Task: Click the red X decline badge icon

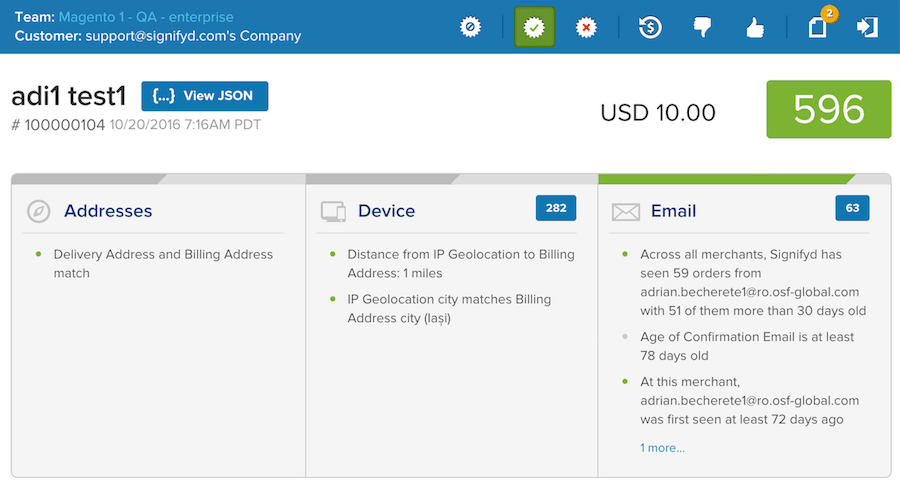Action: click(x=586, y=27)
